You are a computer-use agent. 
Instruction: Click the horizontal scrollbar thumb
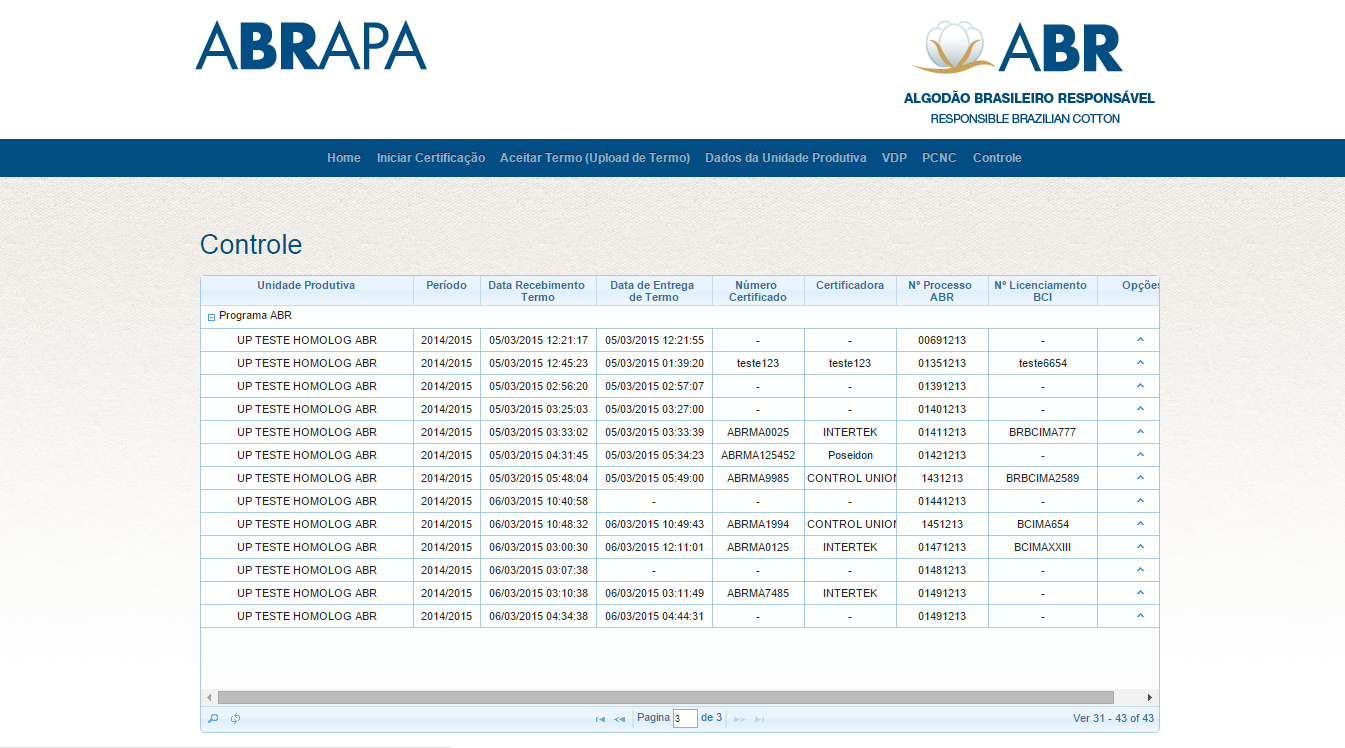click(x=665, y=697)
